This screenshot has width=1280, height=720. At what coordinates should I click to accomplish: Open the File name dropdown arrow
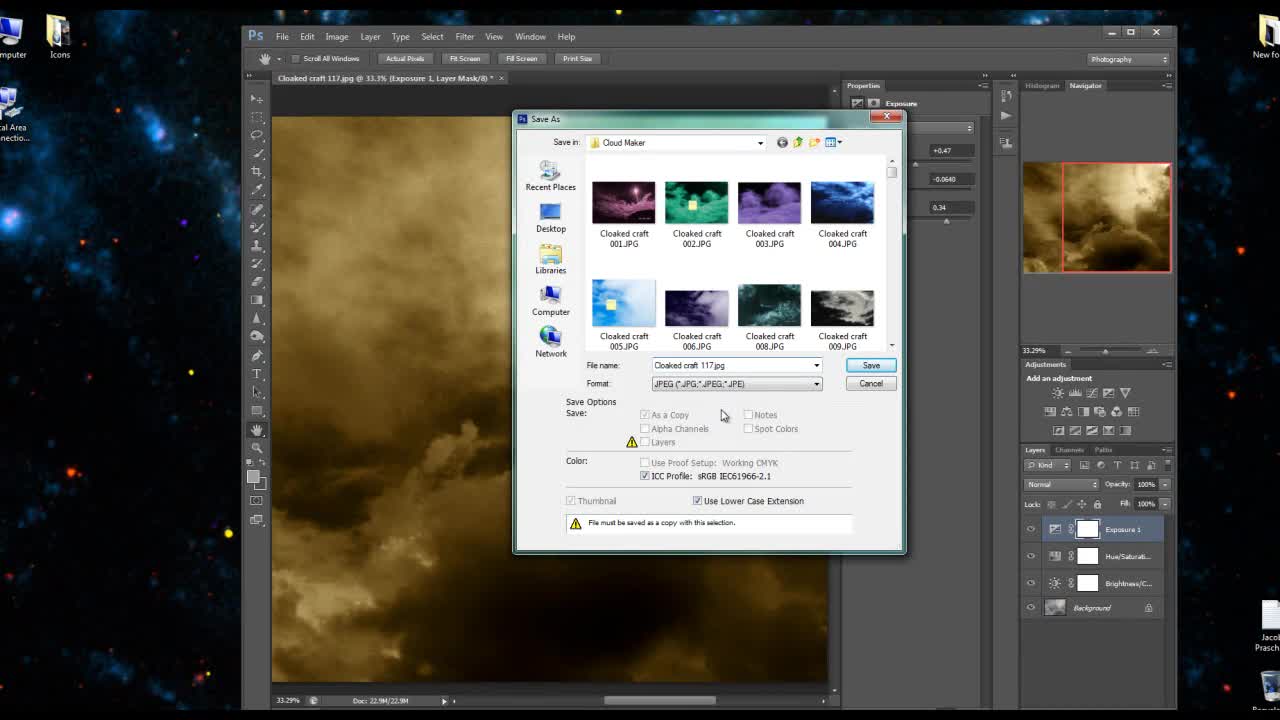816,365
